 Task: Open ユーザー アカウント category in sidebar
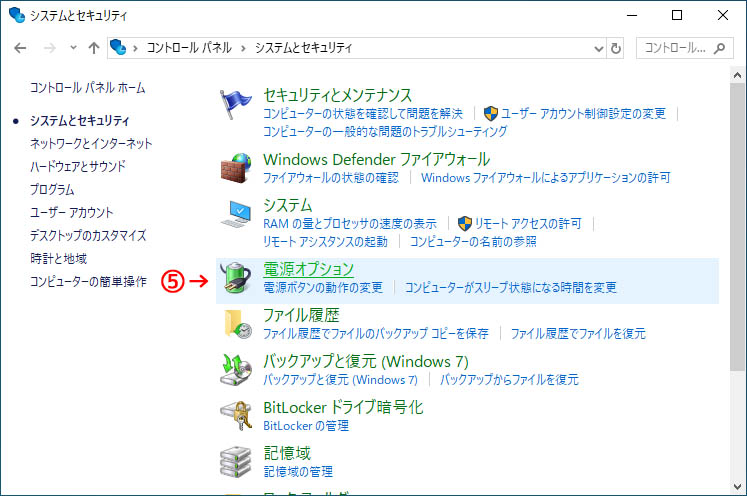[x=71, y=213]
